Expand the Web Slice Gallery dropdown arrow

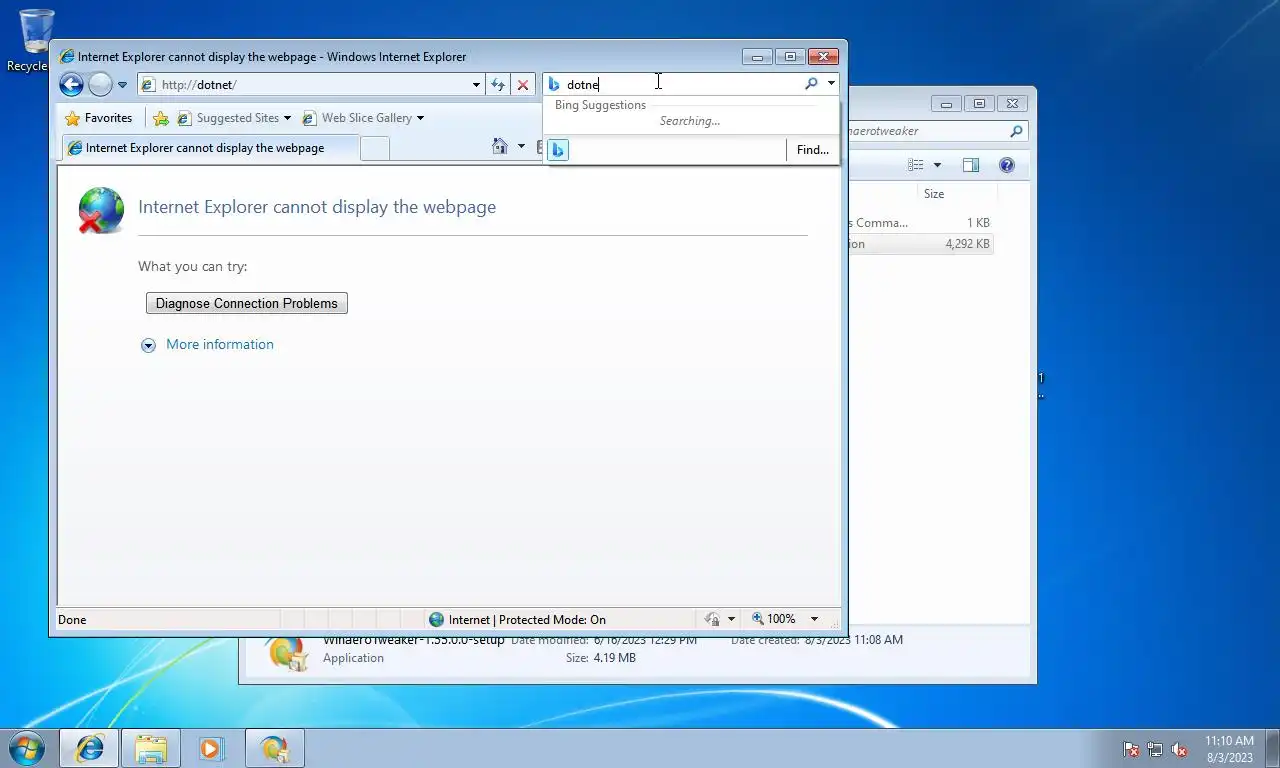tap(420, 118)
